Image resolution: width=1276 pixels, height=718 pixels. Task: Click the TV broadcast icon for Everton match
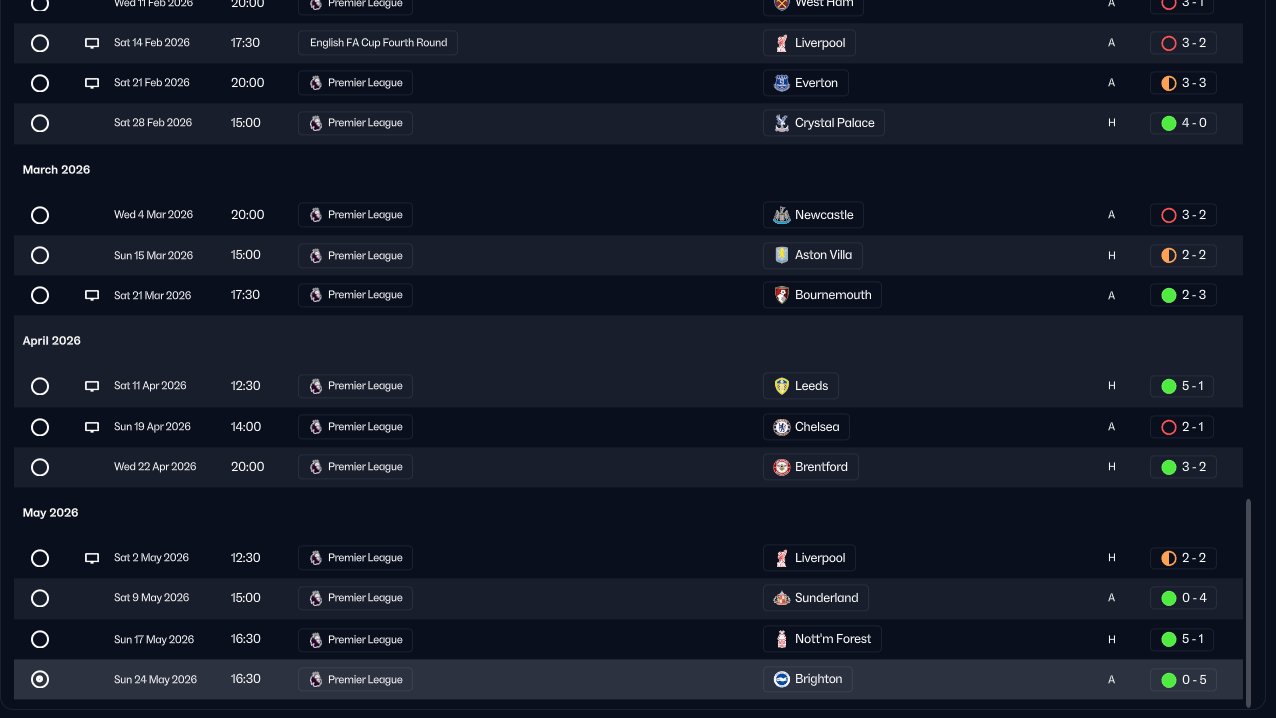click(x=92, y=83)
